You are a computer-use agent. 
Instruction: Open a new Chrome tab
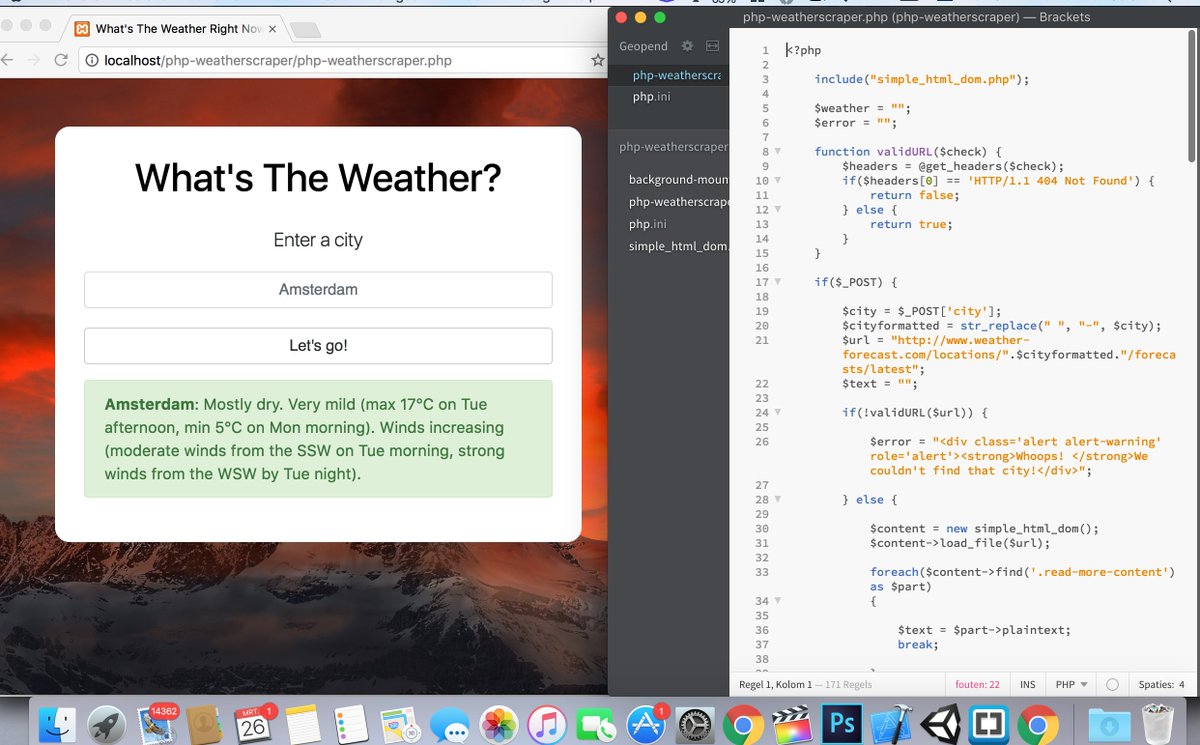(x=305, y=29)
